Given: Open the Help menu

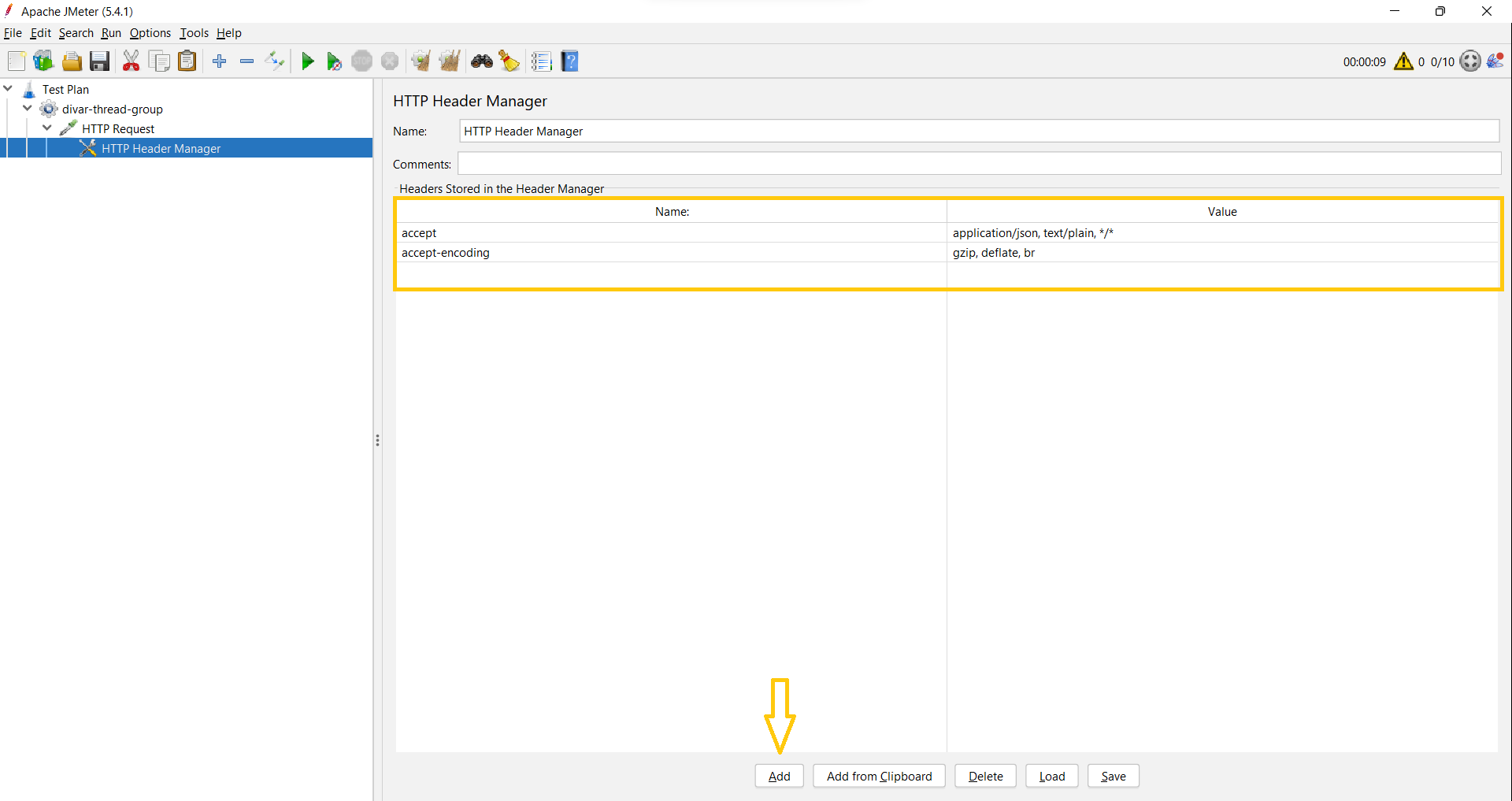Looking at the screenshot, I should pyautogui.click(x=229, y=33).
